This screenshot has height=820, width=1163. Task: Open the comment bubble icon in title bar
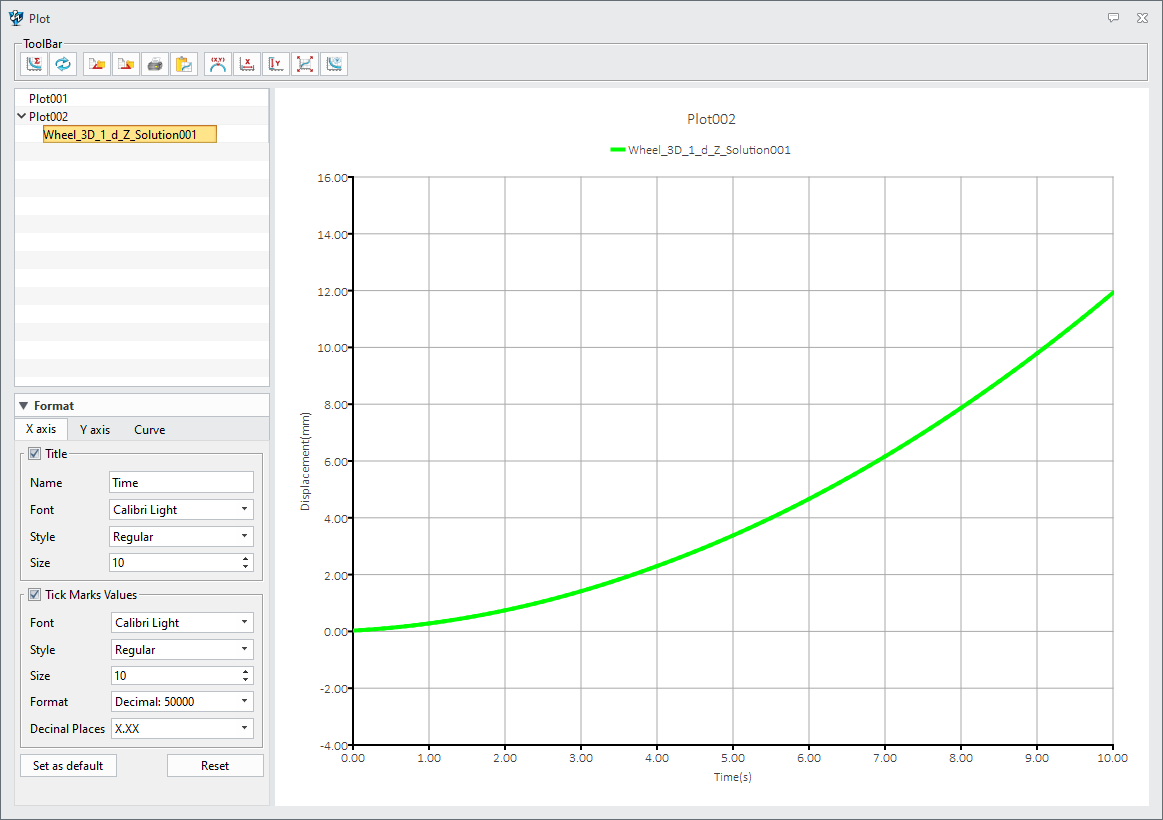point(1113,18)
